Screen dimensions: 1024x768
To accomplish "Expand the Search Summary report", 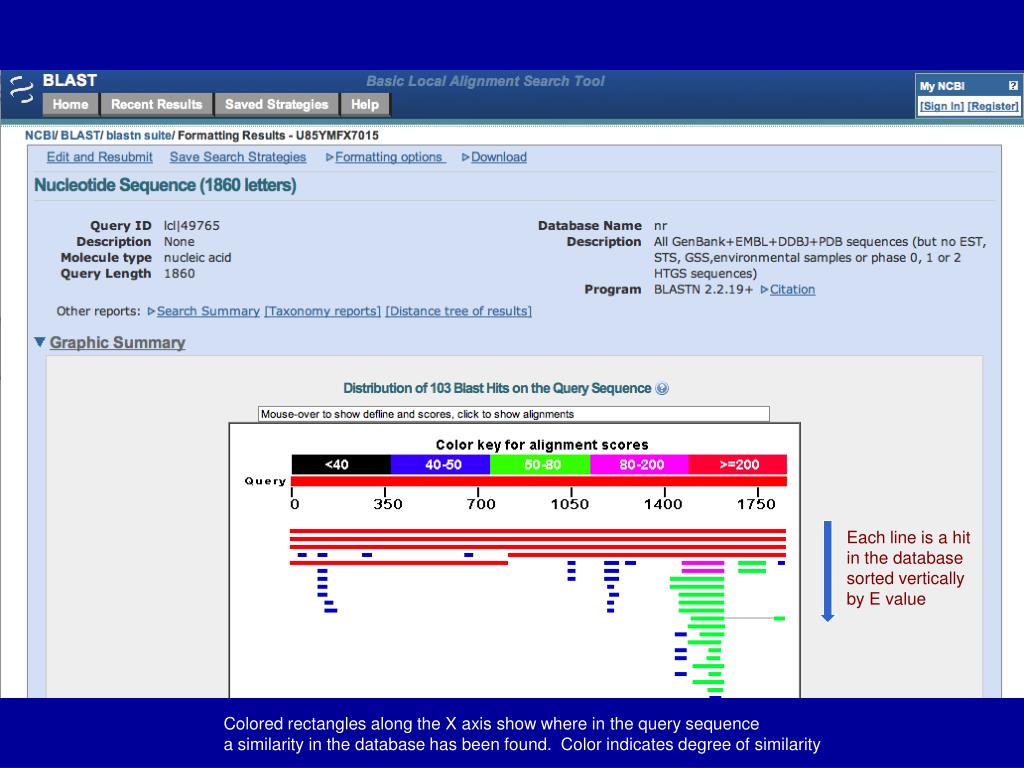I will coord(204,311).
